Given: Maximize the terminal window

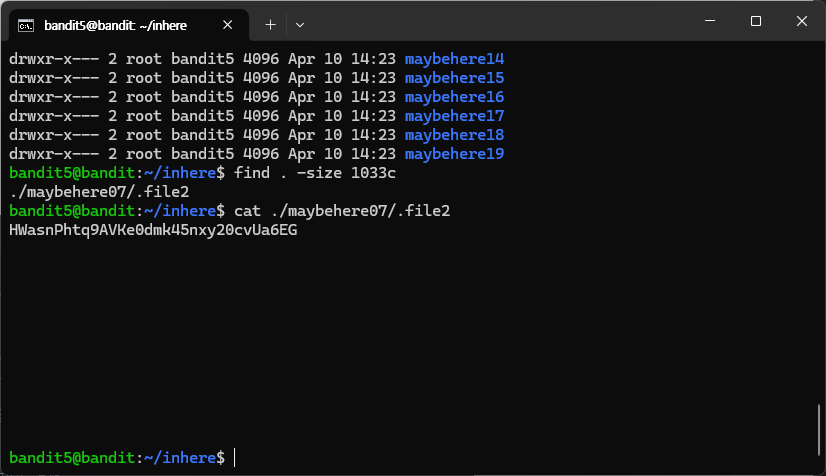Looking at the screenshot, I should click(x=756, y=21).
